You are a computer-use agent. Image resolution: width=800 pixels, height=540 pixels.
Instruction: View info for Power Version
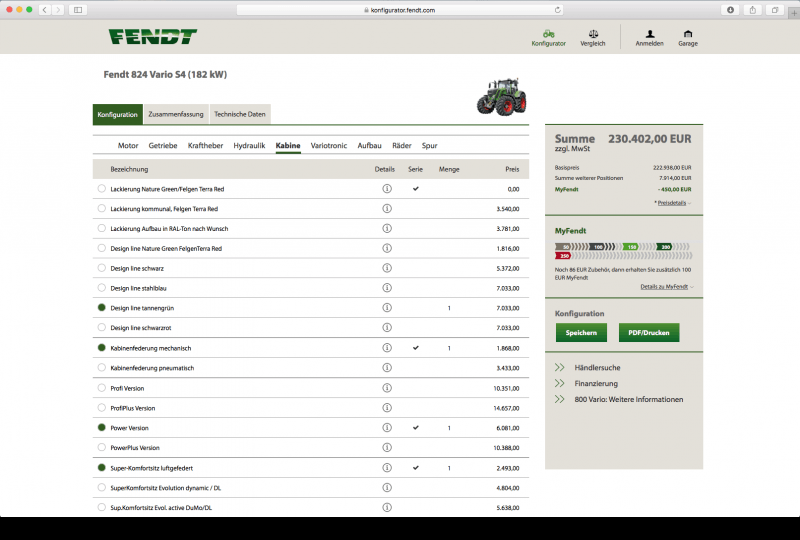[x=387, y=428]
